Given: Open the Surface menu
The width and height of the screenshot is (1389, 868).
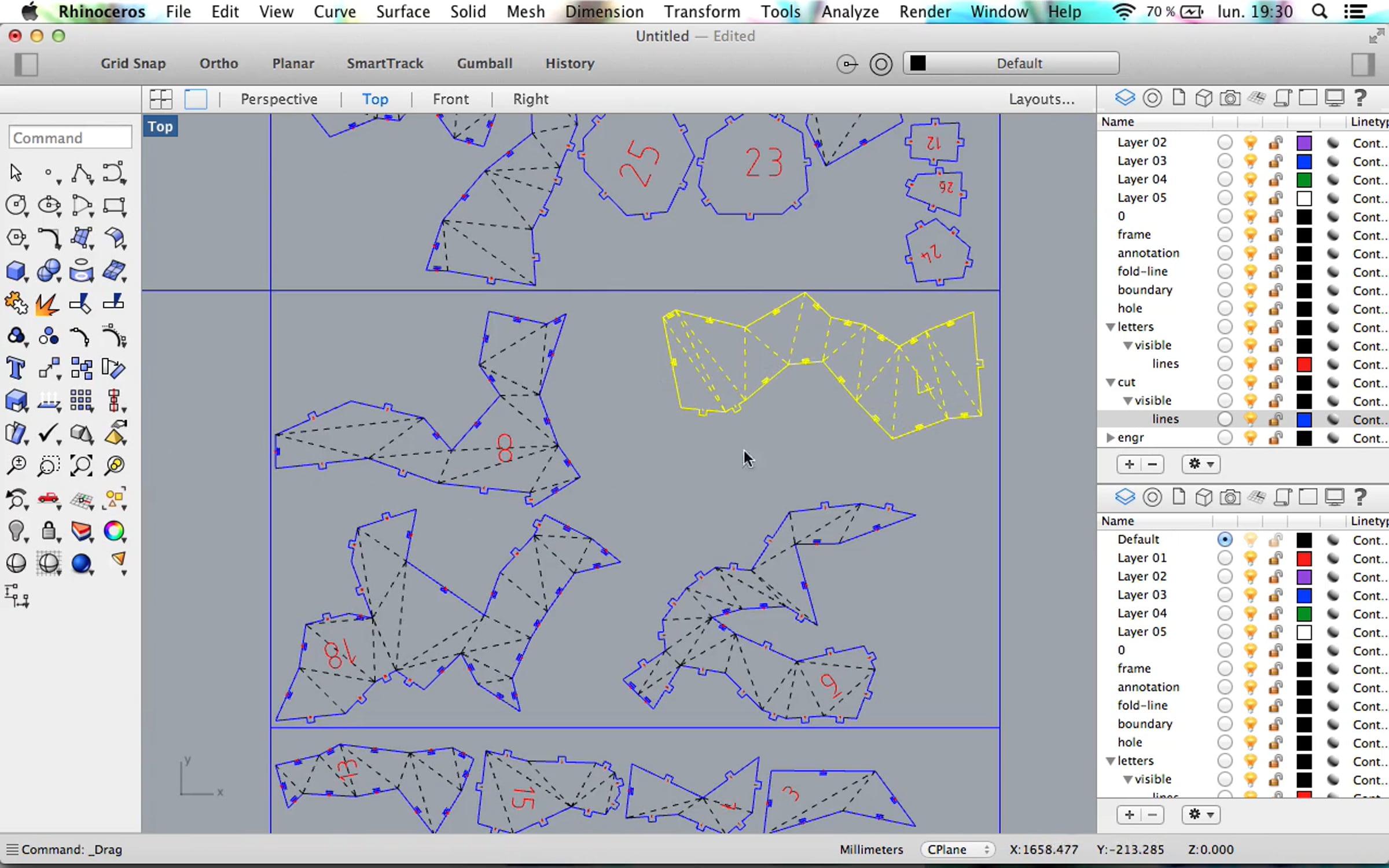Looking at the screenshot, I should [x=403, y=12].
